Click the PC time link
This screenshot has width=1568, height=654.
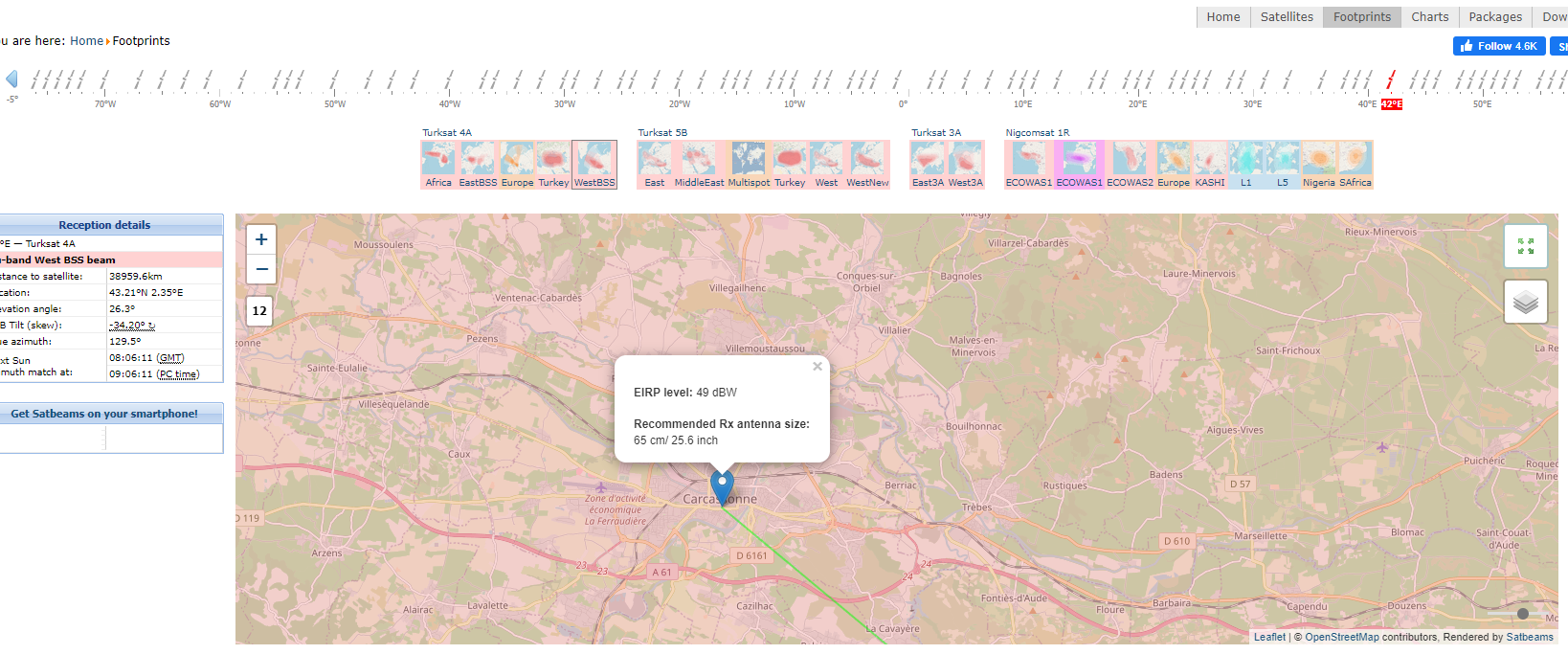[x=179, y=374]
